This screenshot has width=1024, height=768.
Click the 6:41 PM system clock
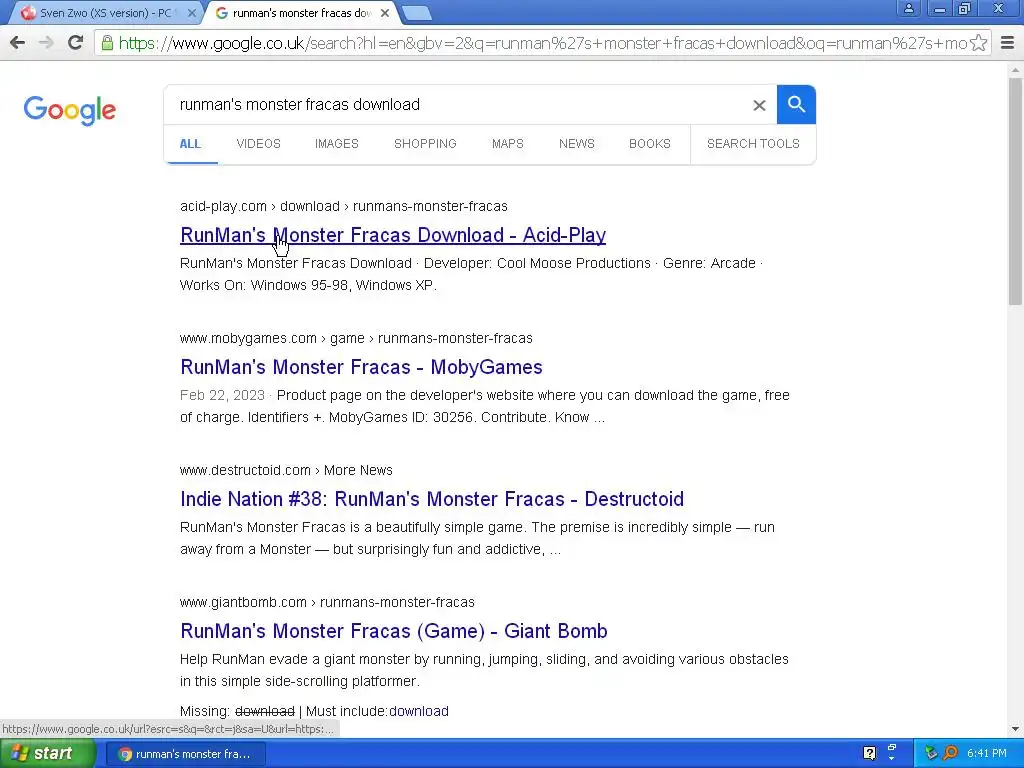987,754
